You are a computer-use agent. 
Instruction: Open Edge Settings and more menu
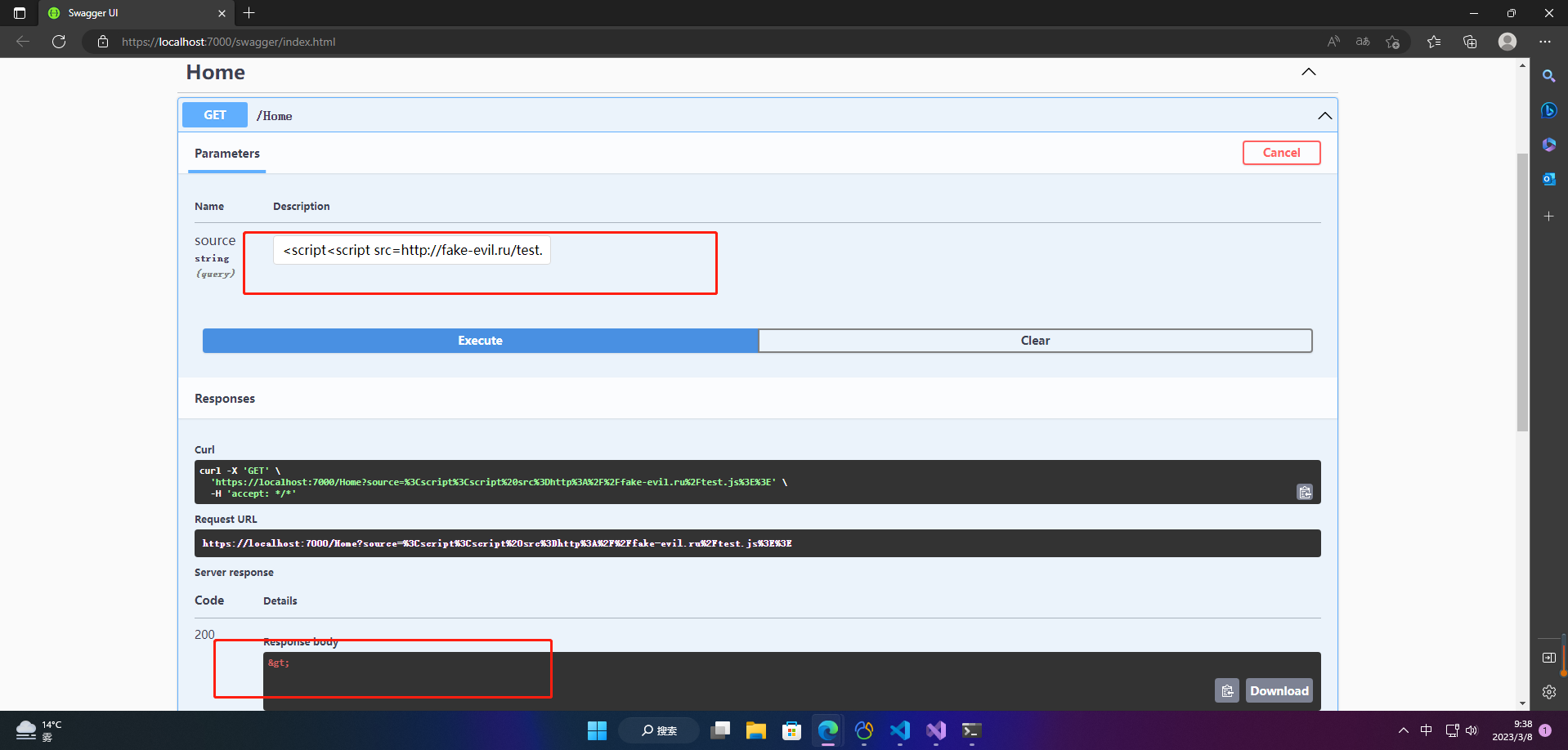point(1544,42)
